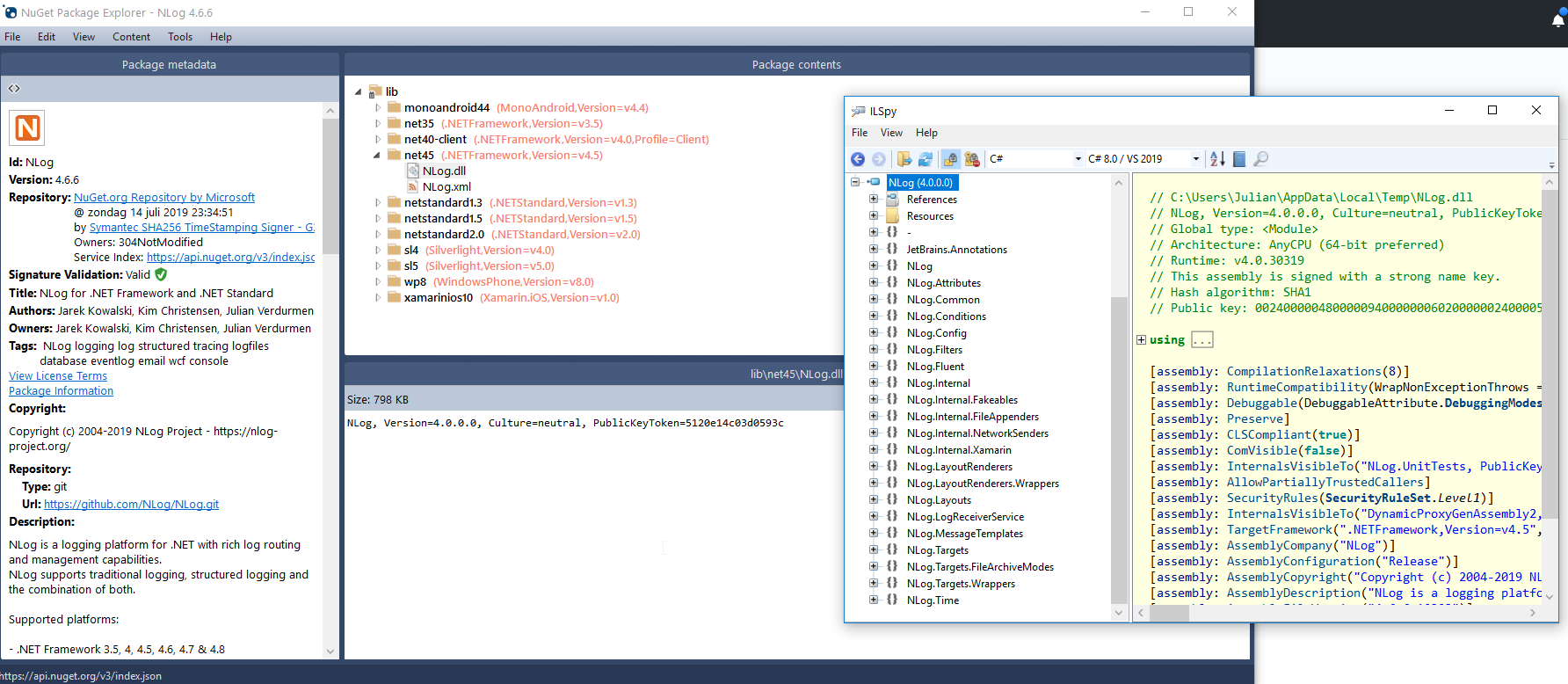
Task: Select NLog (4.0.0.0) assembly node in ILSpy
Action: tap(921, 183)
